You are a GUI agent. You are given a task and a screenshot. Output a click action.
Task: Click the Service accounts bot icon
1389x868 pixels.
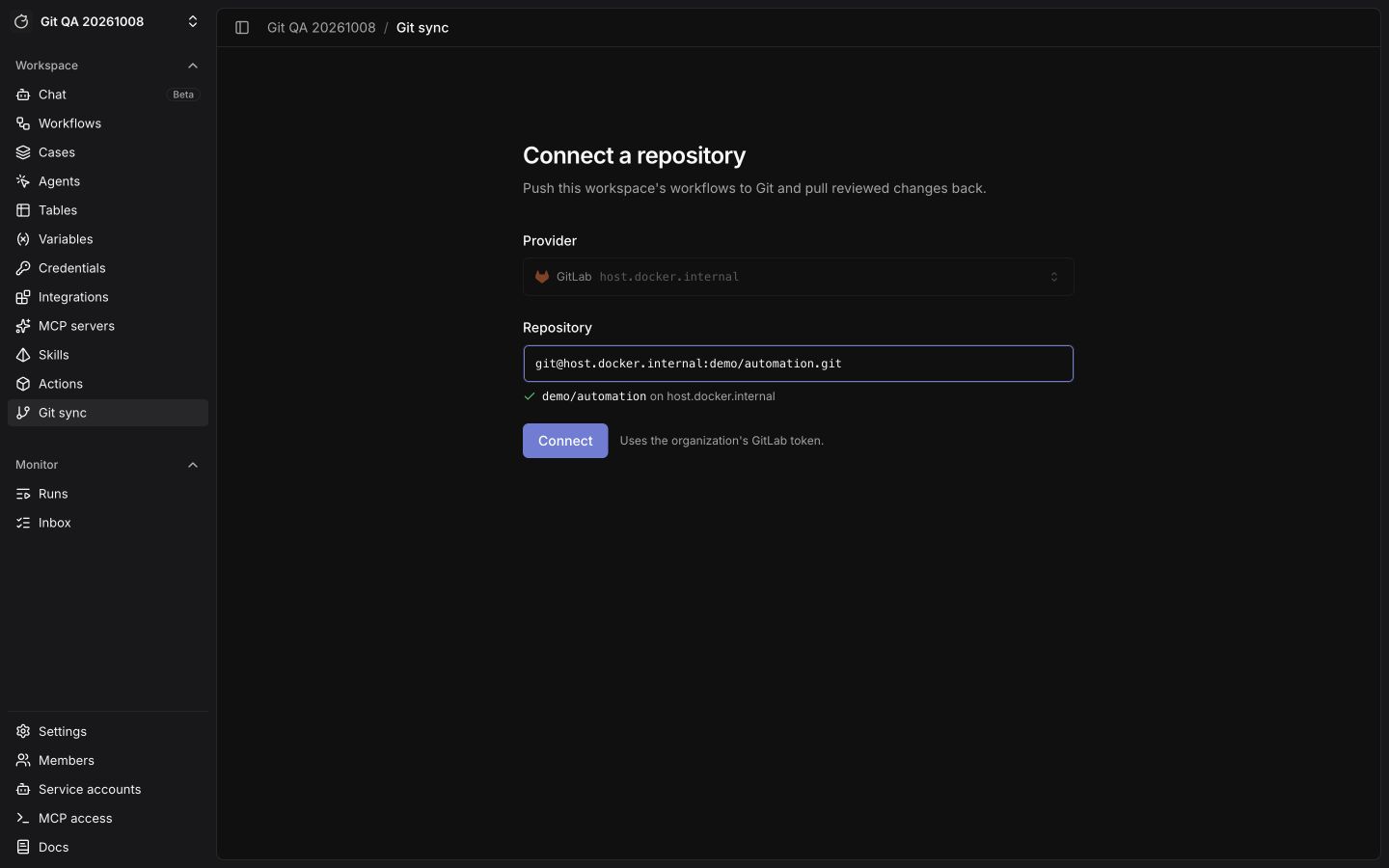click(23, 790)
